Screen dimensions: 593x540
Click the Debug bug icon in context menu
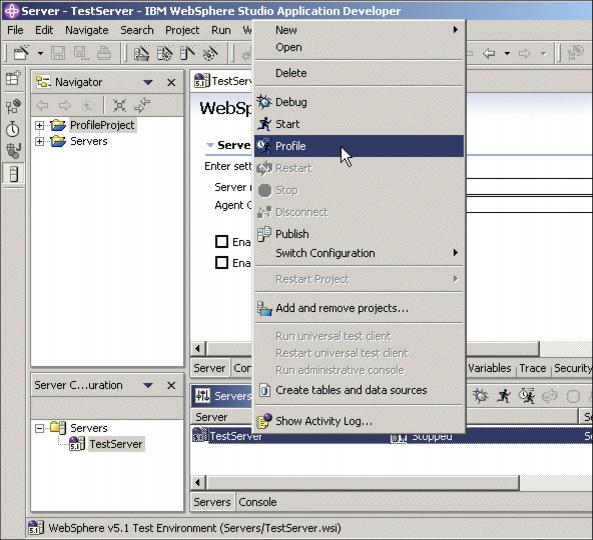[x=264, y=102]
